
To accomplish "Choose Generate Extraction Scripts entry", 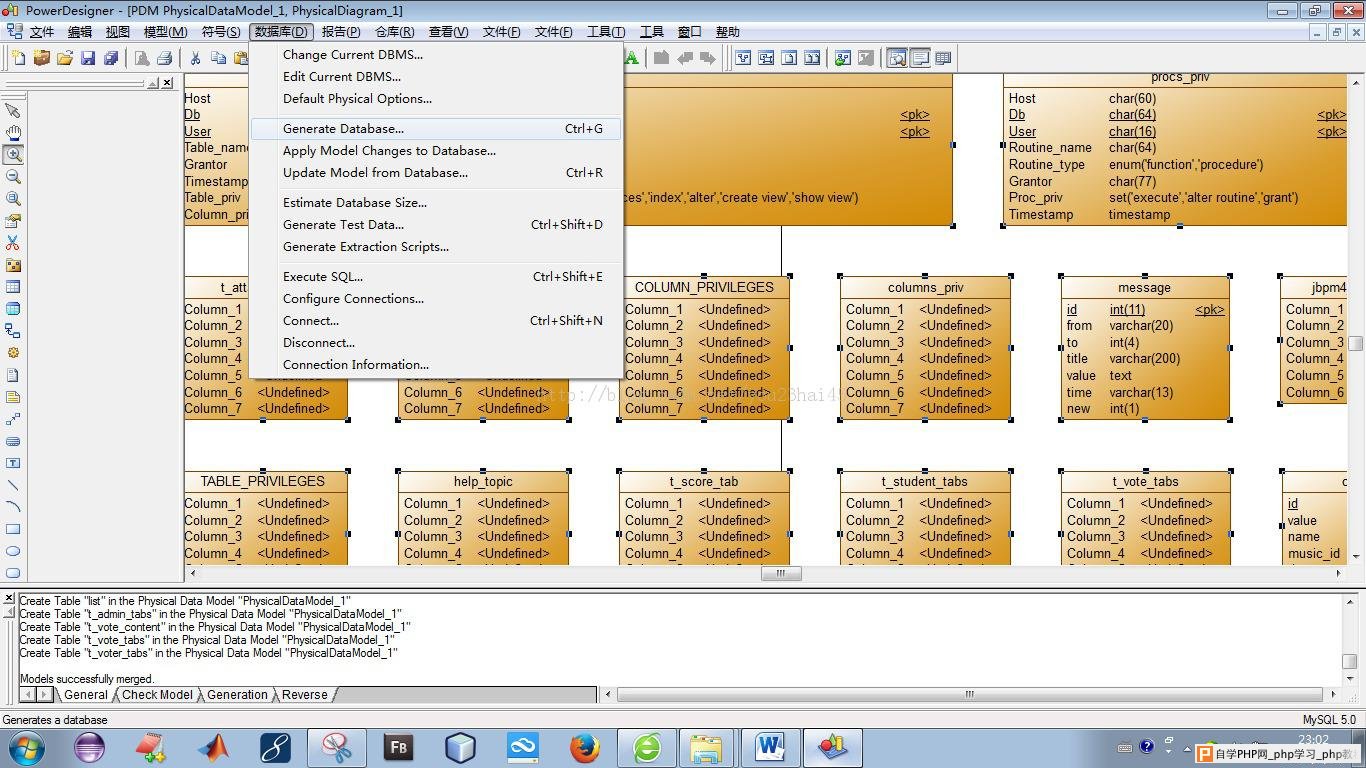I will click(x=436, y=247).
